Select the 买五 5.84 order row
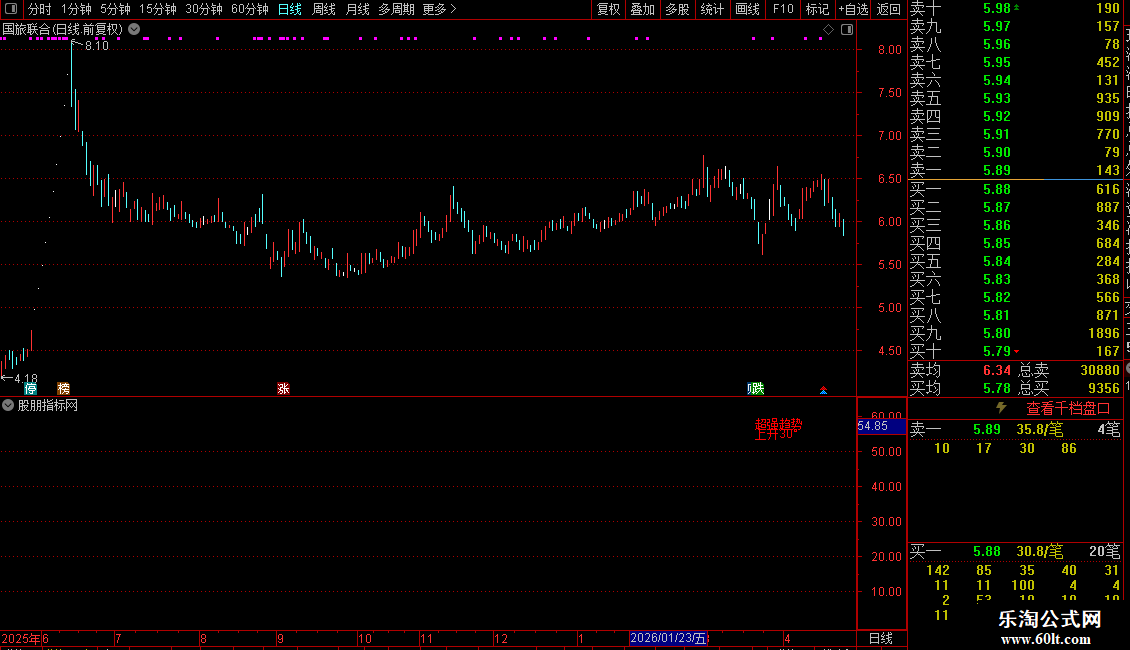1130x650 pixels. pos(1015,262)
